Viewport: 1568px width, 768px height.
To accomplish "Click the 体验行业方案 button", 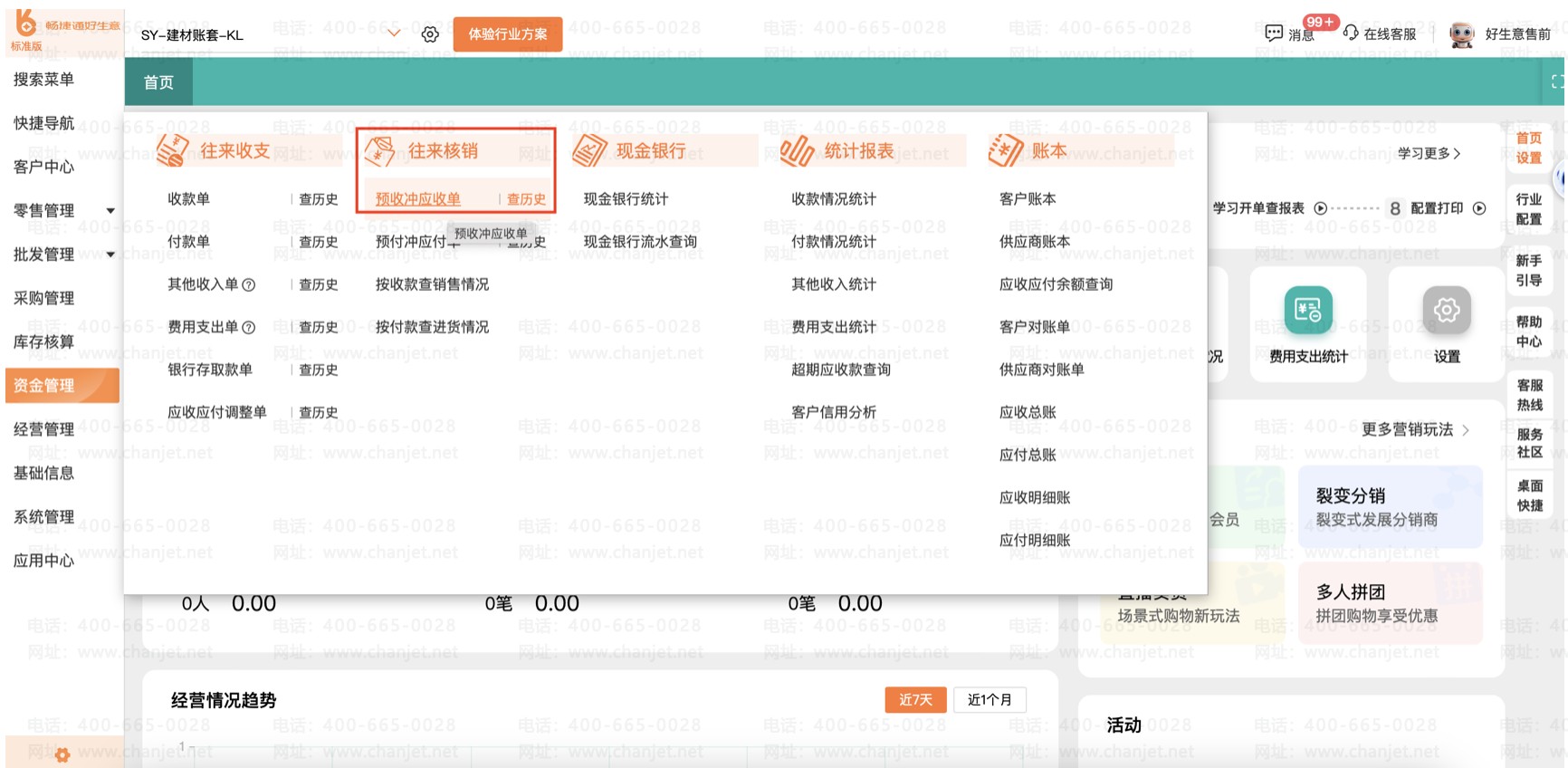I will (508, 34).
